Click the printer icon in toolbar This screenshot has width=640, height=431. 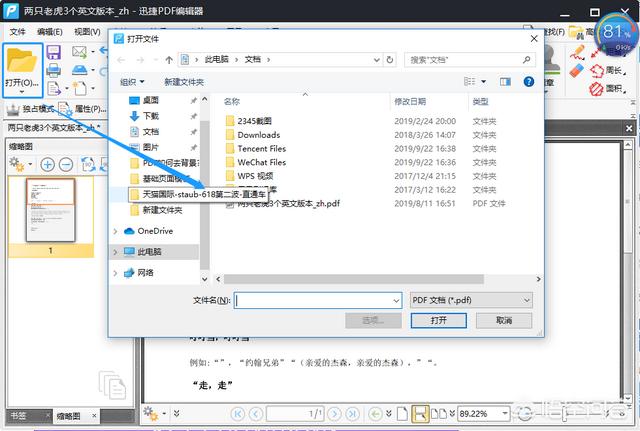click(53, 70)
